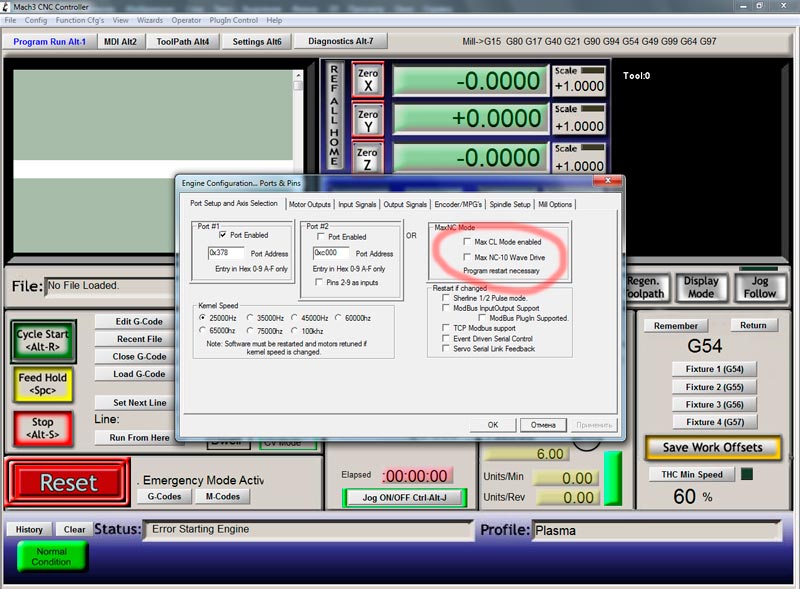Screen dimensions: 800x589
Task: Switch to Mill Options tab
Action: point(555,204)
